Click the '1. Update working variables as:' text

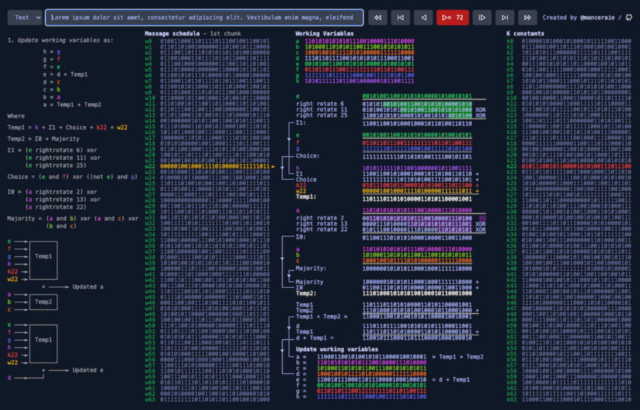click(x=60, y=40)
